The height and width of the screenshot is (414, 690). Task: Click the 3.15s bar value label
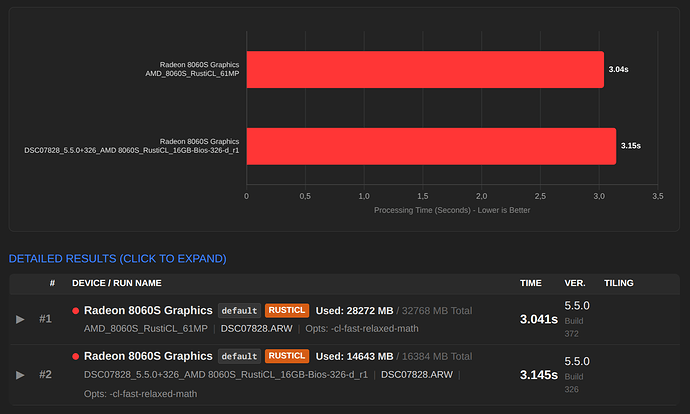631,146
